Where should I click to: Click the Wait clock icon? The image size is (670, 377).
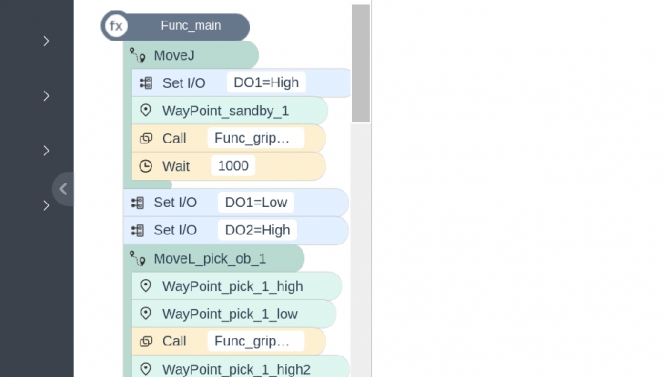pos(146,166)
